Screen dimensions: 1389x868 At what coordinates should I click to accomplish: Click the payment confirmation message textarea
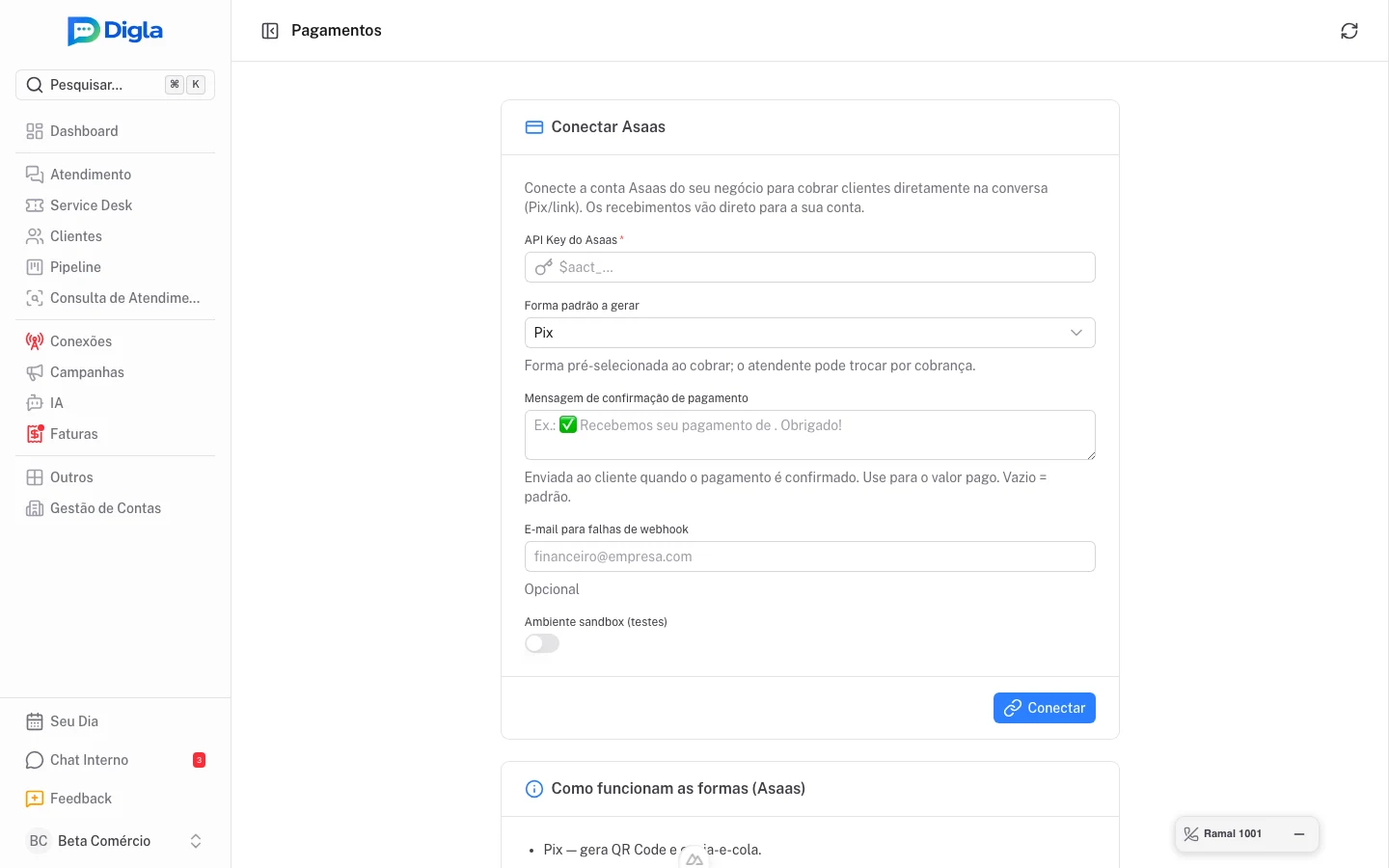click(x=809, y=435)
